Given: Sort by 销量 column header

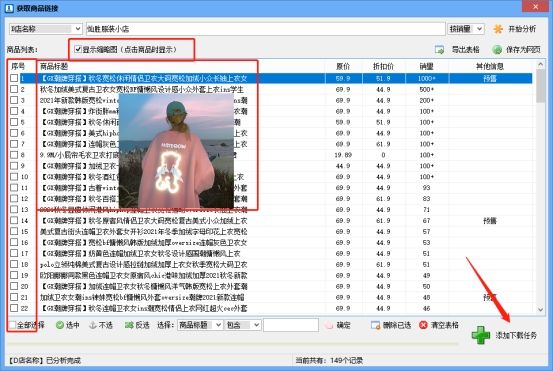Looking at the screenshot, I should coord(426,66).
